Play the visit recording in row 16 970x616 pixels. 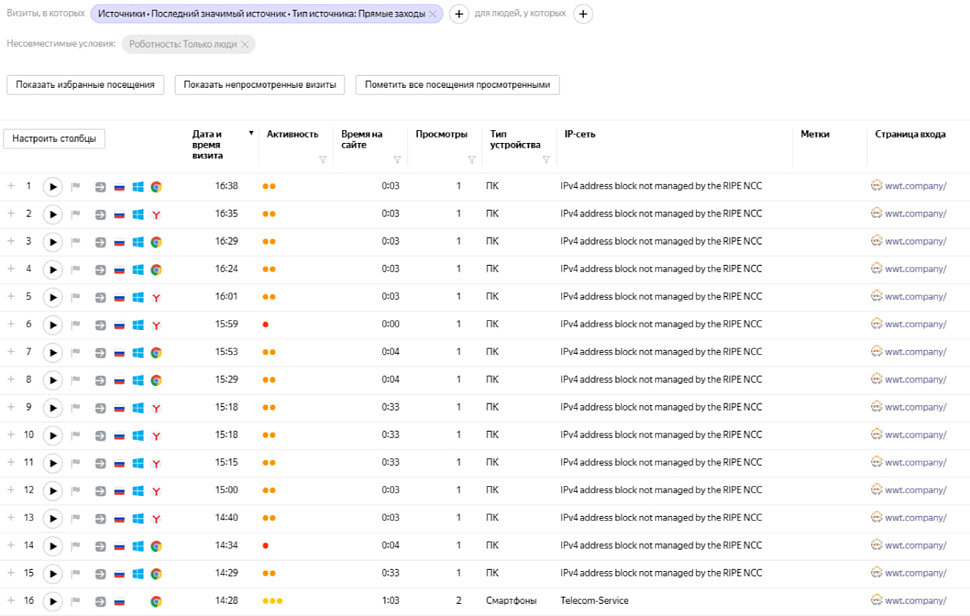(x=53, y=601)
